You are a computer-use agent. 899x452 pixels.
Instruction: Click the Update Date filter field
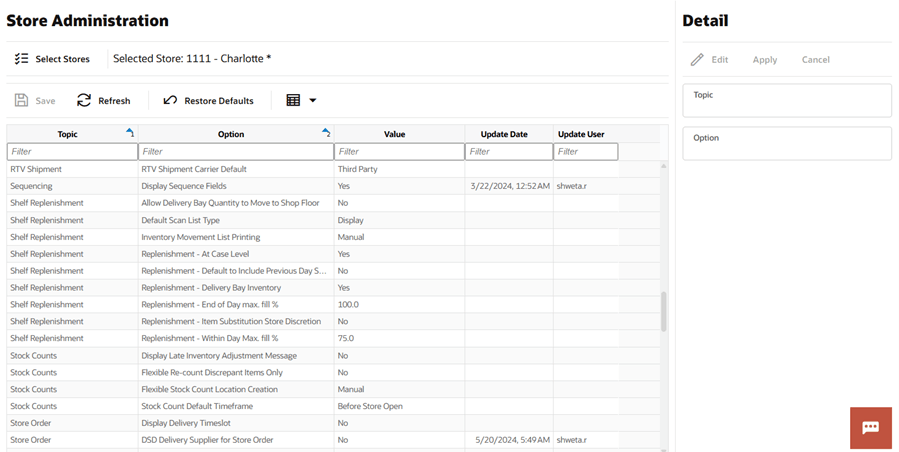coord(509,151)
